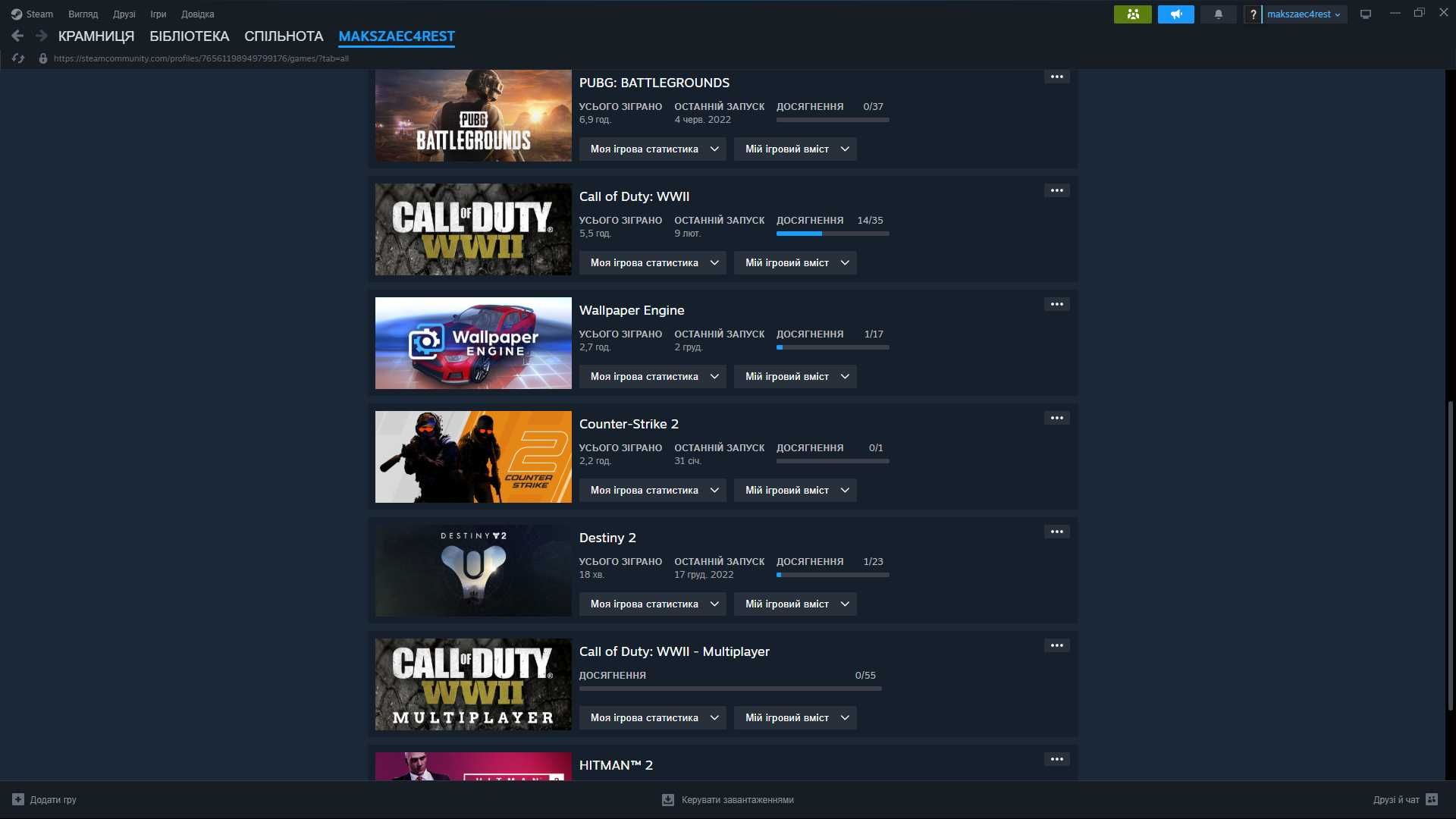1456x819 pixels.
Task: Switch to the СПІЛЬНОТА tab
Action: (284, 36)
